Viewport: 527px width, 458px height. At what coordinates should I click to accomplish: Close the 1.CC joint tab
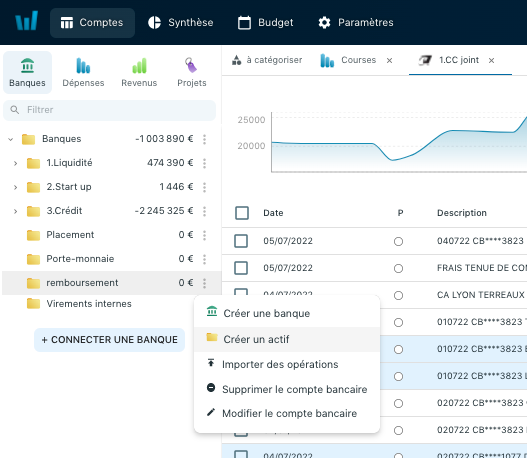tap(491, 60)
